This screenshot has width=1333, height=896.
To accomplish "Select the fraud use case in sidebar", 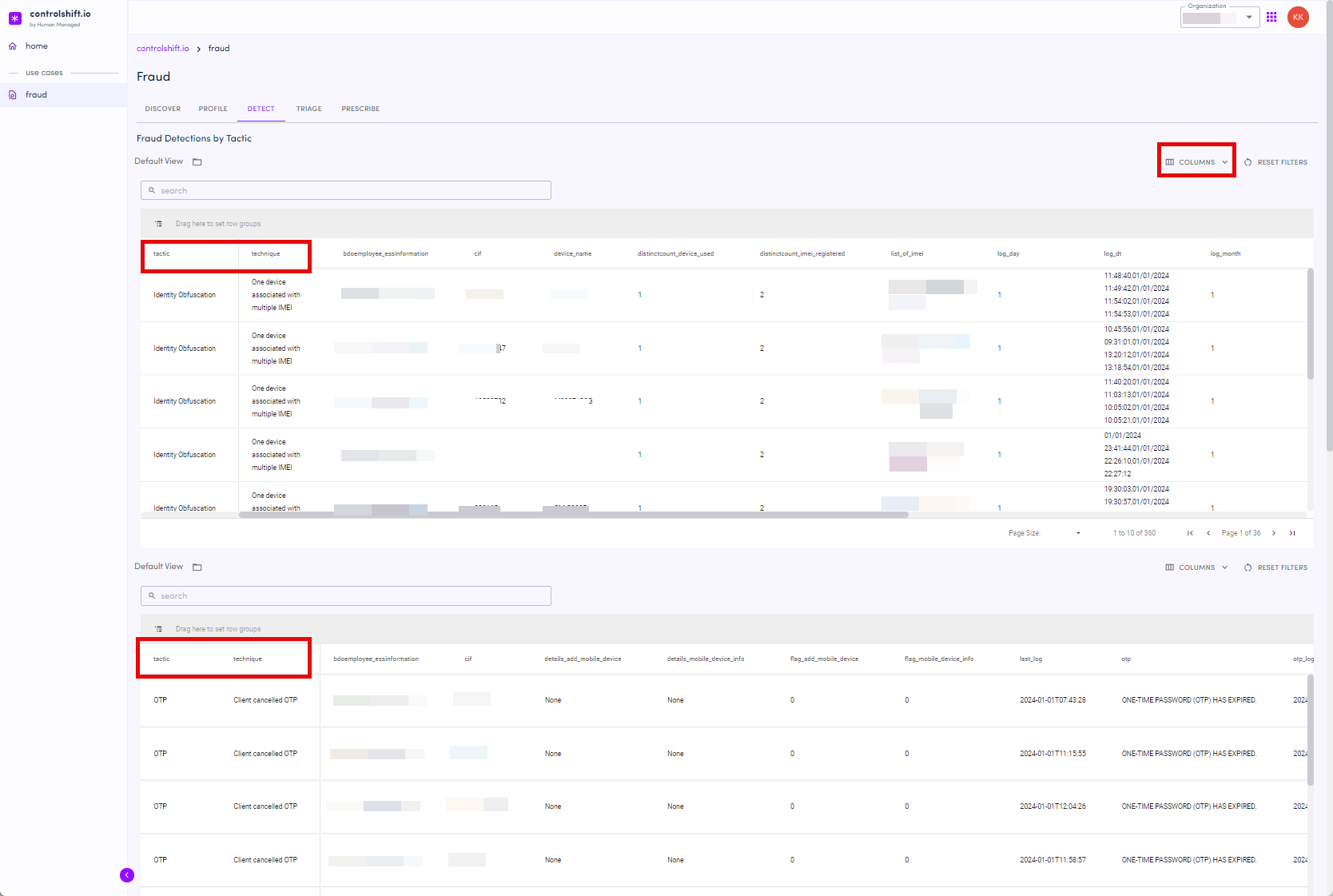I will [x=63, y=95].
